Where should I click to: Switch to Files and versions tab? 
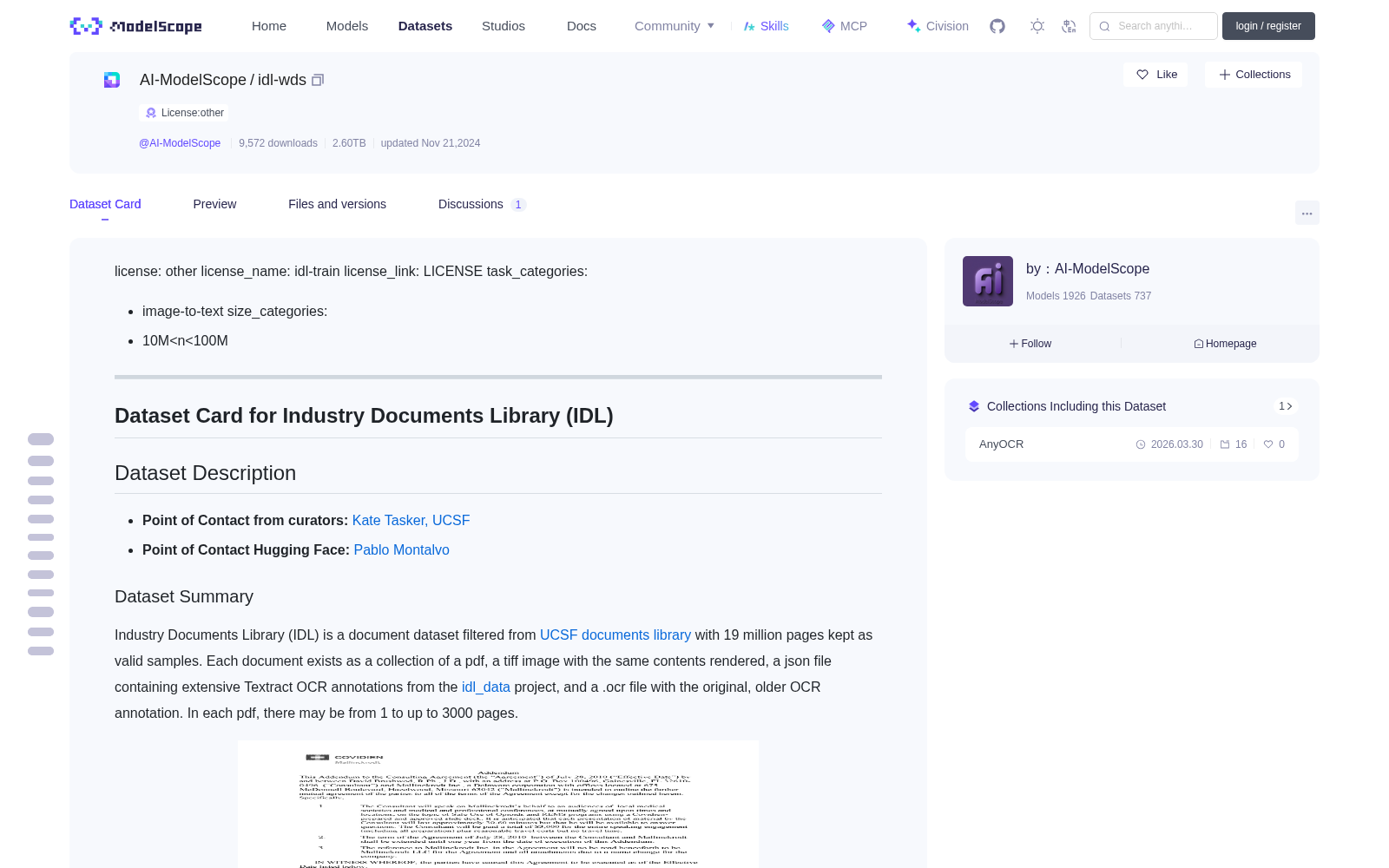point(337,204)
